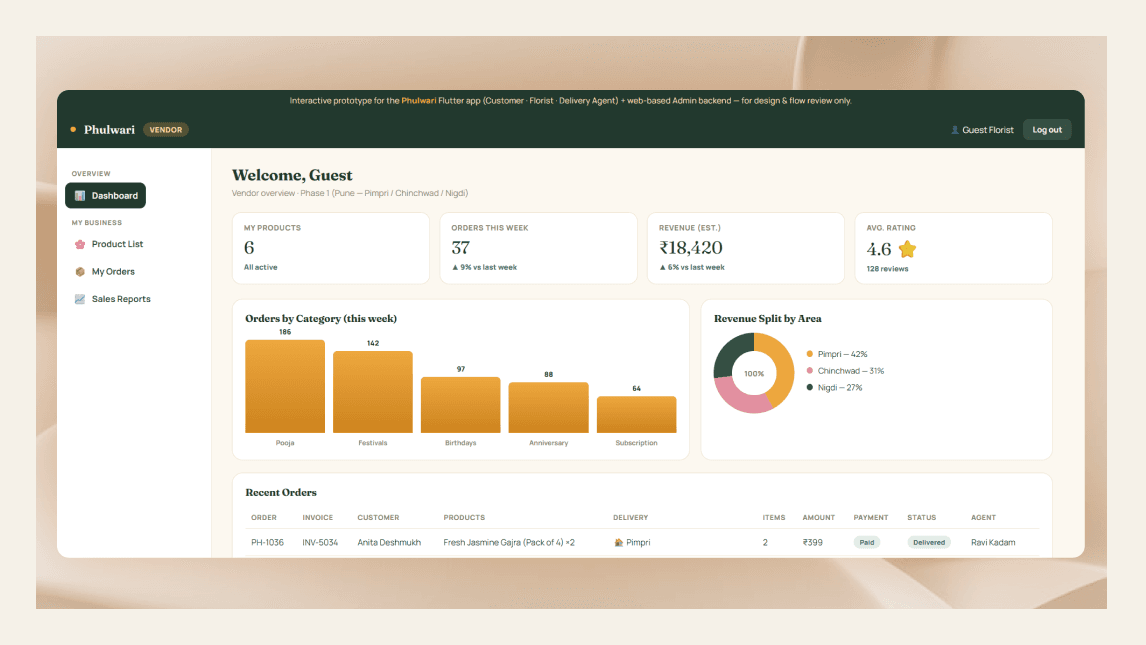Image resolution: width=1146 pixels, height=645 pixels.
Task: Click the VENDOR badge
Action: (x=166, y=130)
